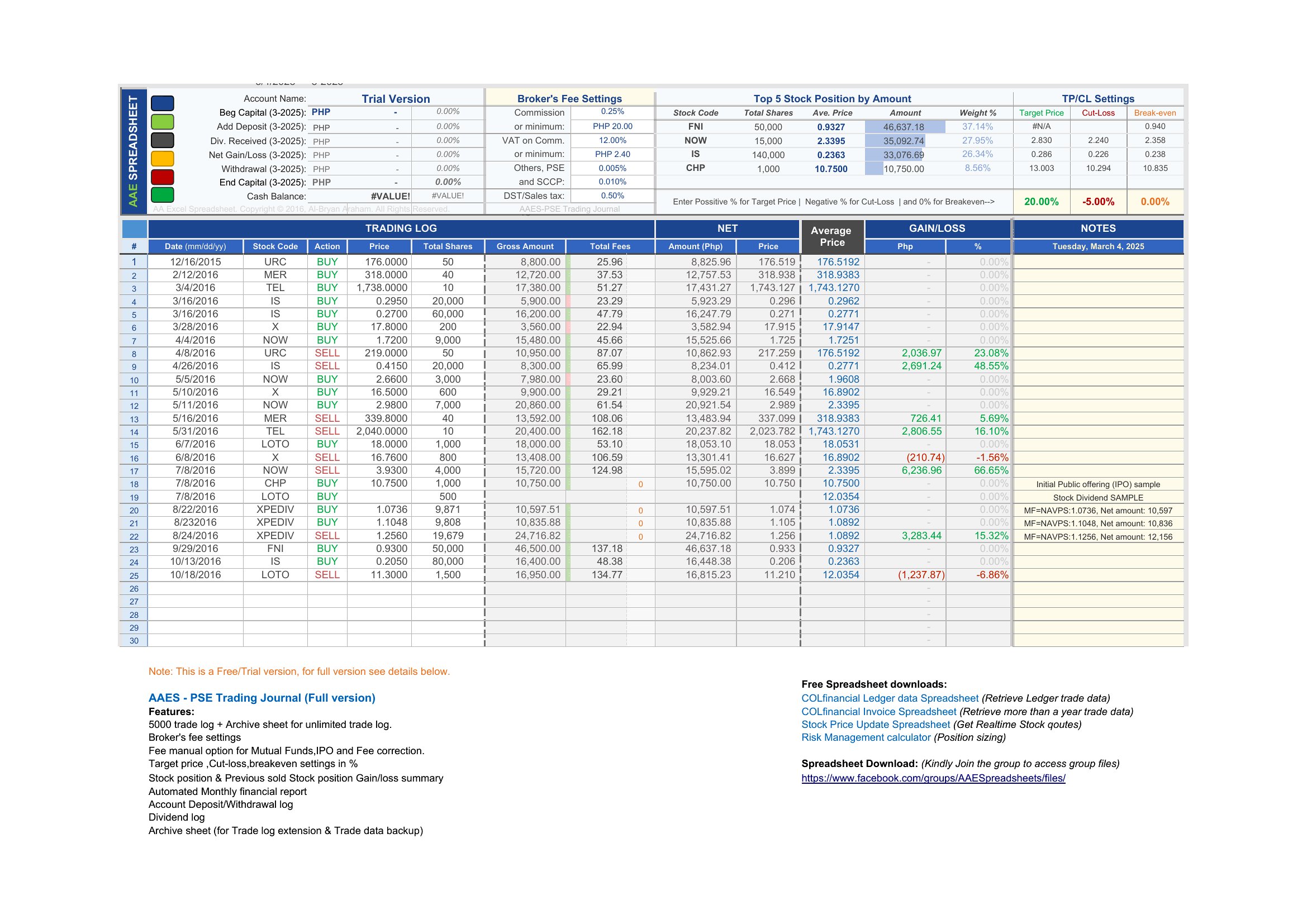
Task: Click FNI in Top 5 Stock Position
Action: pyautogui.click(x=695, y=127)
